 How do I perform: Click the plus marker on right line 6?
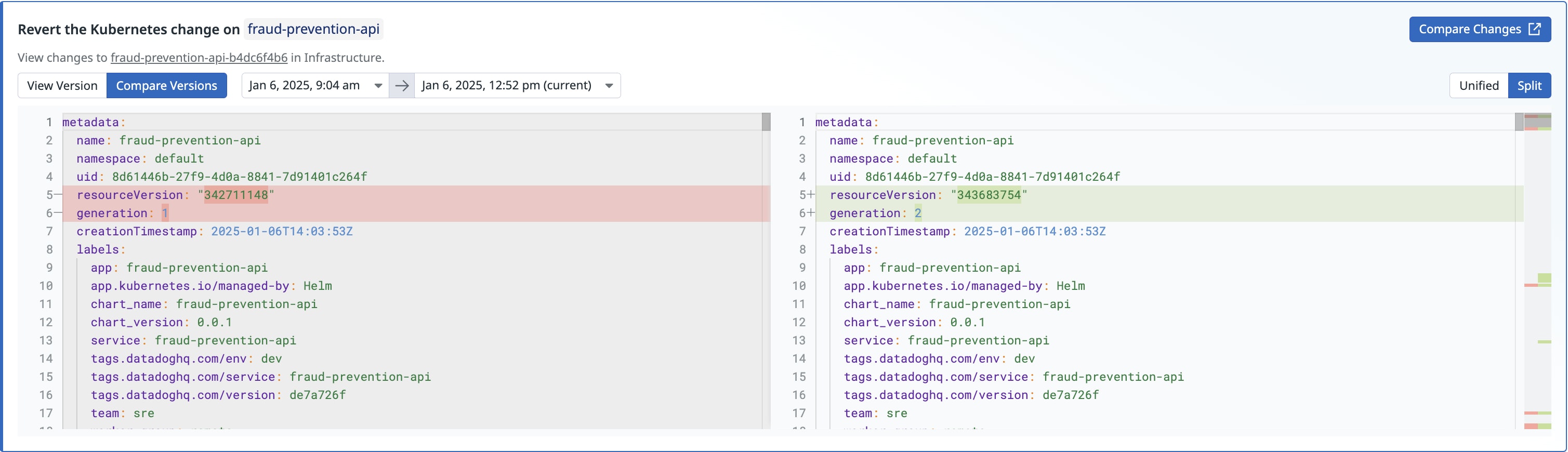click(x=811, y=213)
